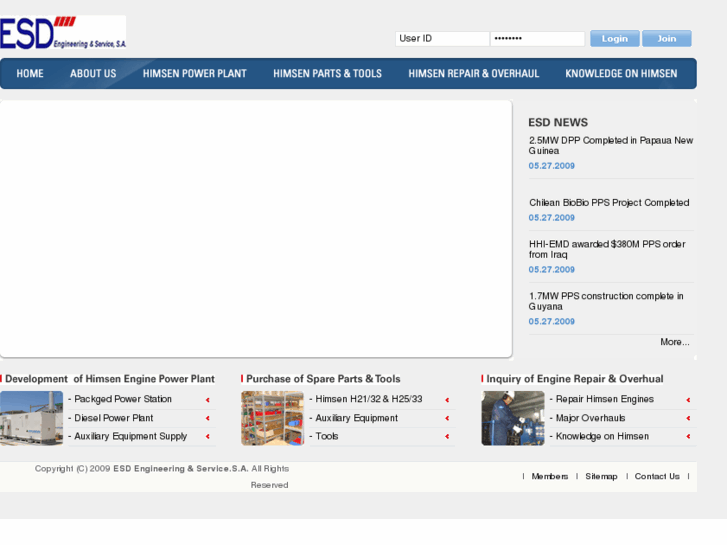Open Diesel Power Plant link
Image resolution: width=727 pixels, height=545 pixels.
point(114,418)
